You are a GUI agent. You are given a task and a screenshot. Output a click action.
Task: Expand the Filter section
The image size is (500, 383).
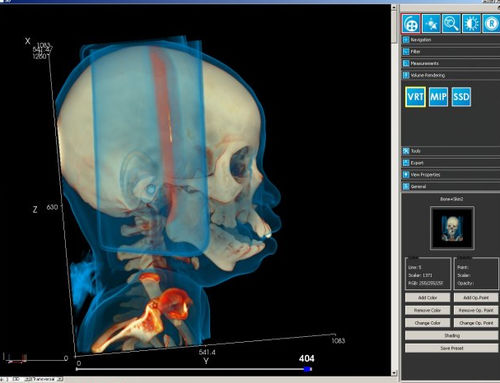pyautogui.click(x=451, y=52)
